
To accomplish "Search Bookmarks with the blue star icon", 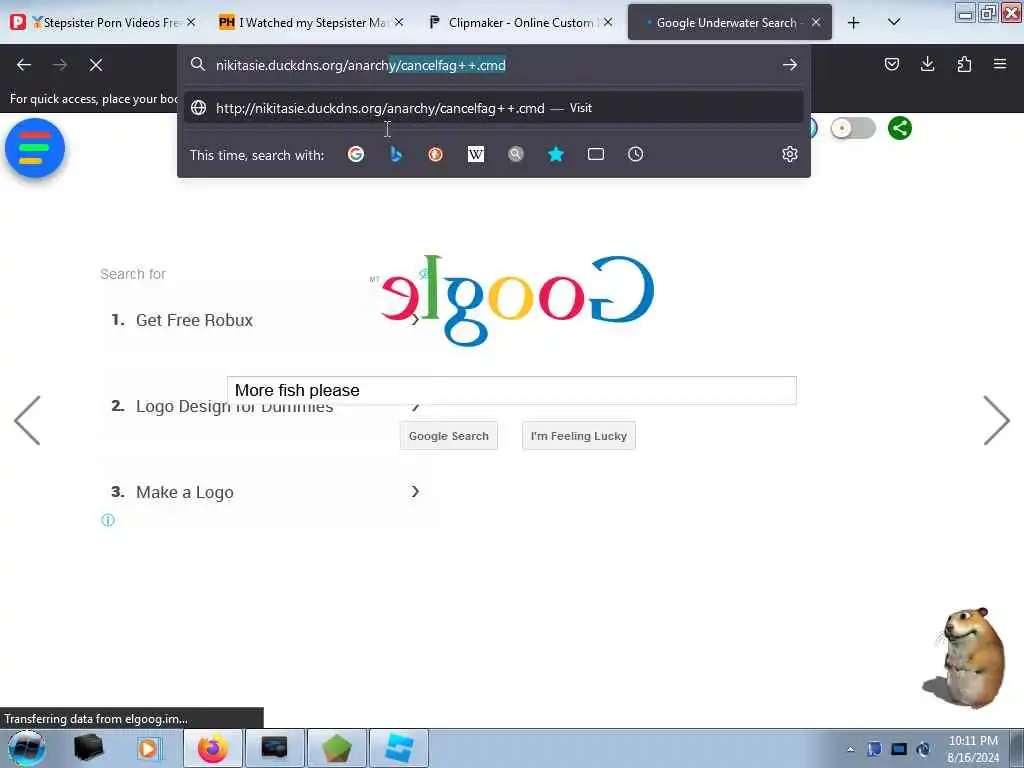I will (556, 154).
